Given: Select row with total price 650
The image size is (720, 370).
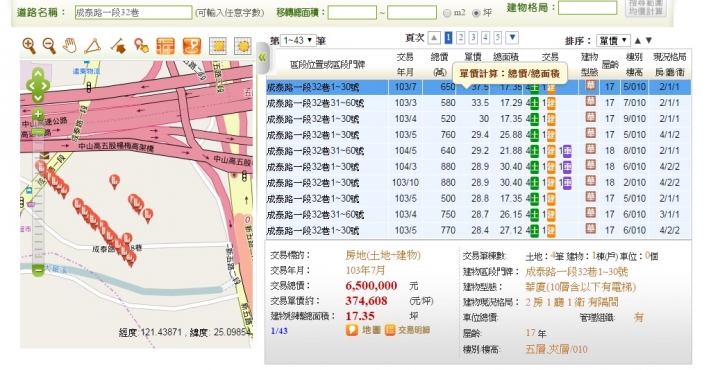Looking at the screenshot, I should pyautogui.click(x=478, y=87).
